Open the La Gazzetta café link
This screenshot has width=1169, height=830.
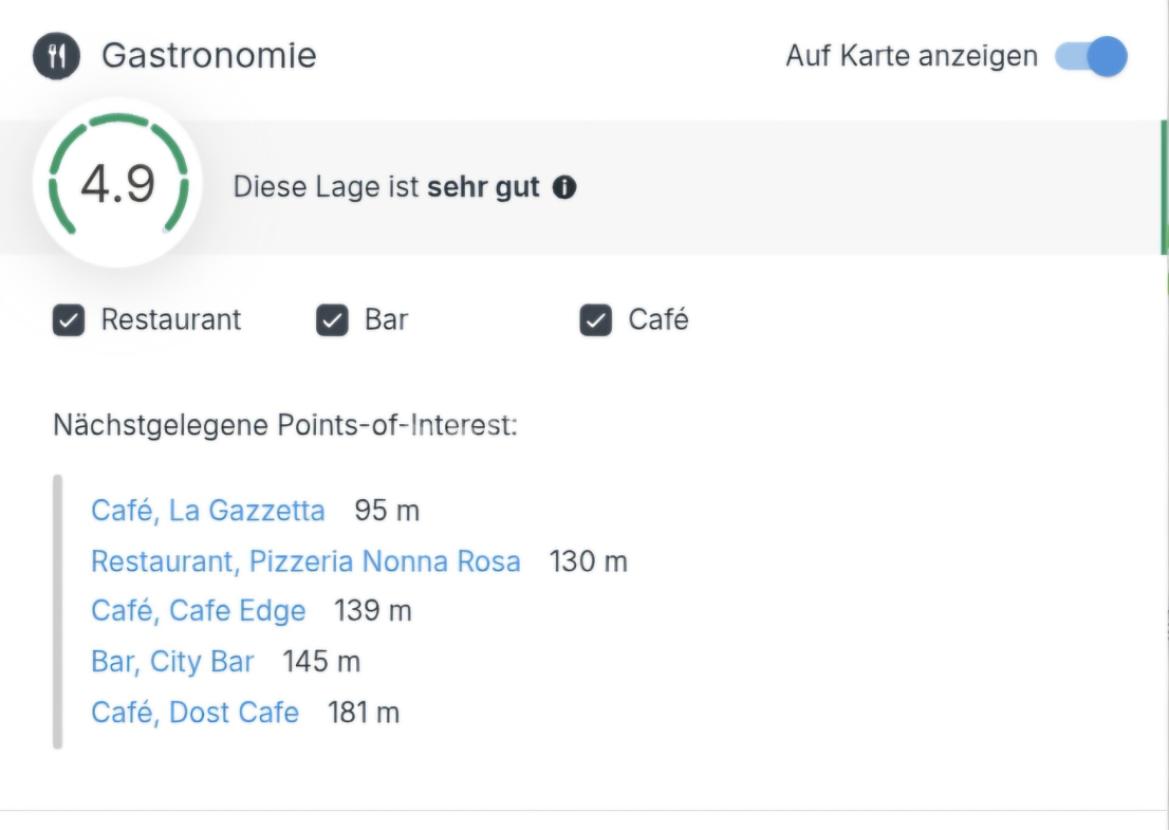[x=207, y=510]
